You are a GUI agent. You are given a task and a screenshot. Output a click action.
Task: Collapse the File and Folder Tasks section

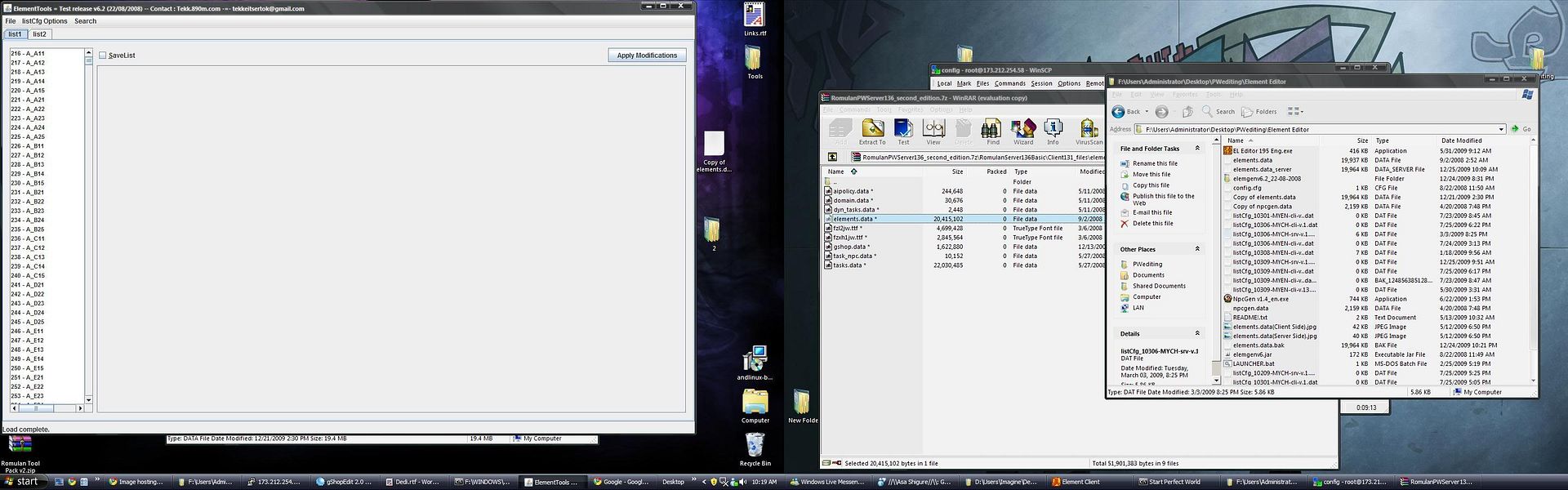pos(1197,149)
